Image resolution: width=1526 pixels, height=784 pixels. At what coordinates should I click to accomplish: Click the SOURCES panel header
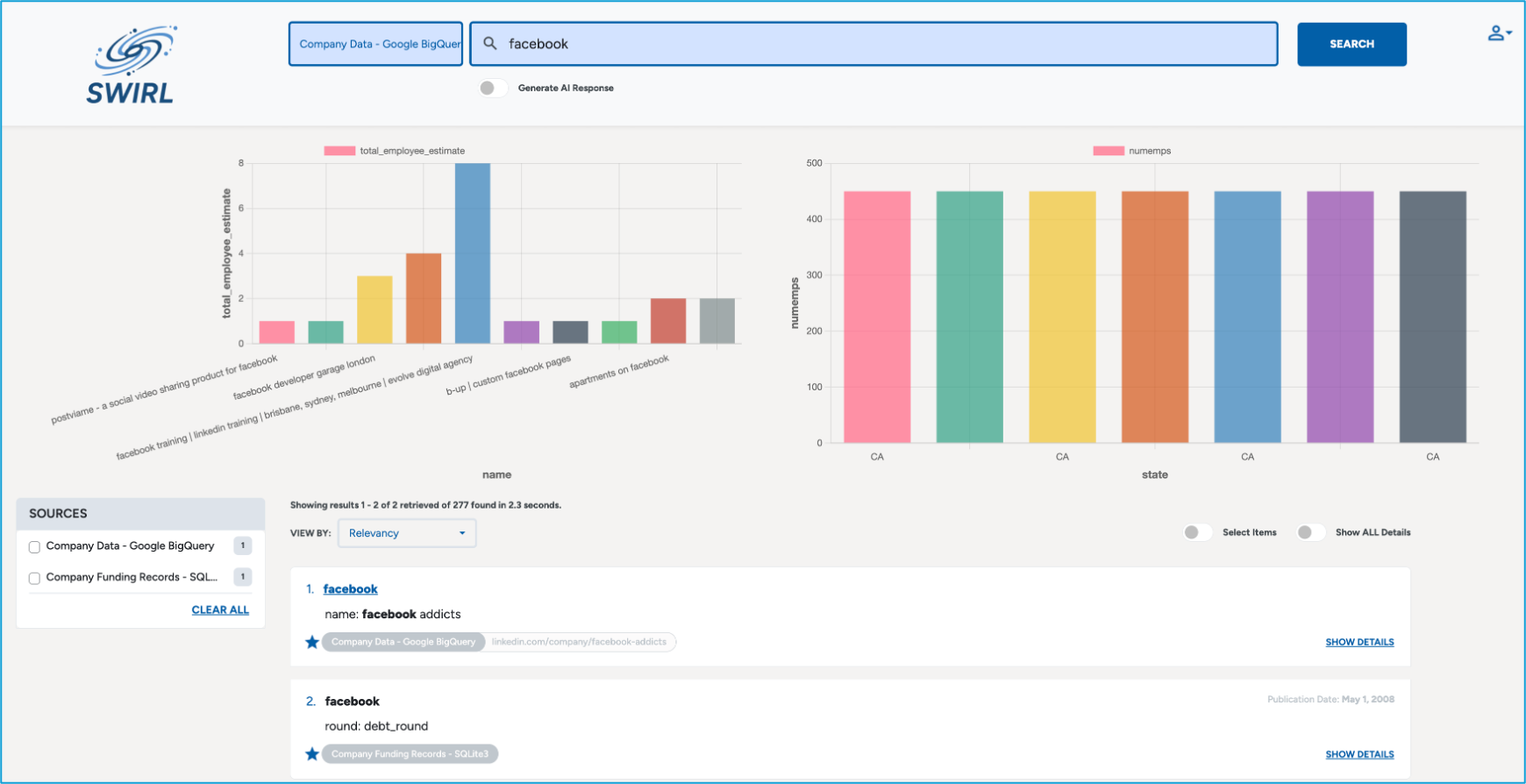coord(140,514)
